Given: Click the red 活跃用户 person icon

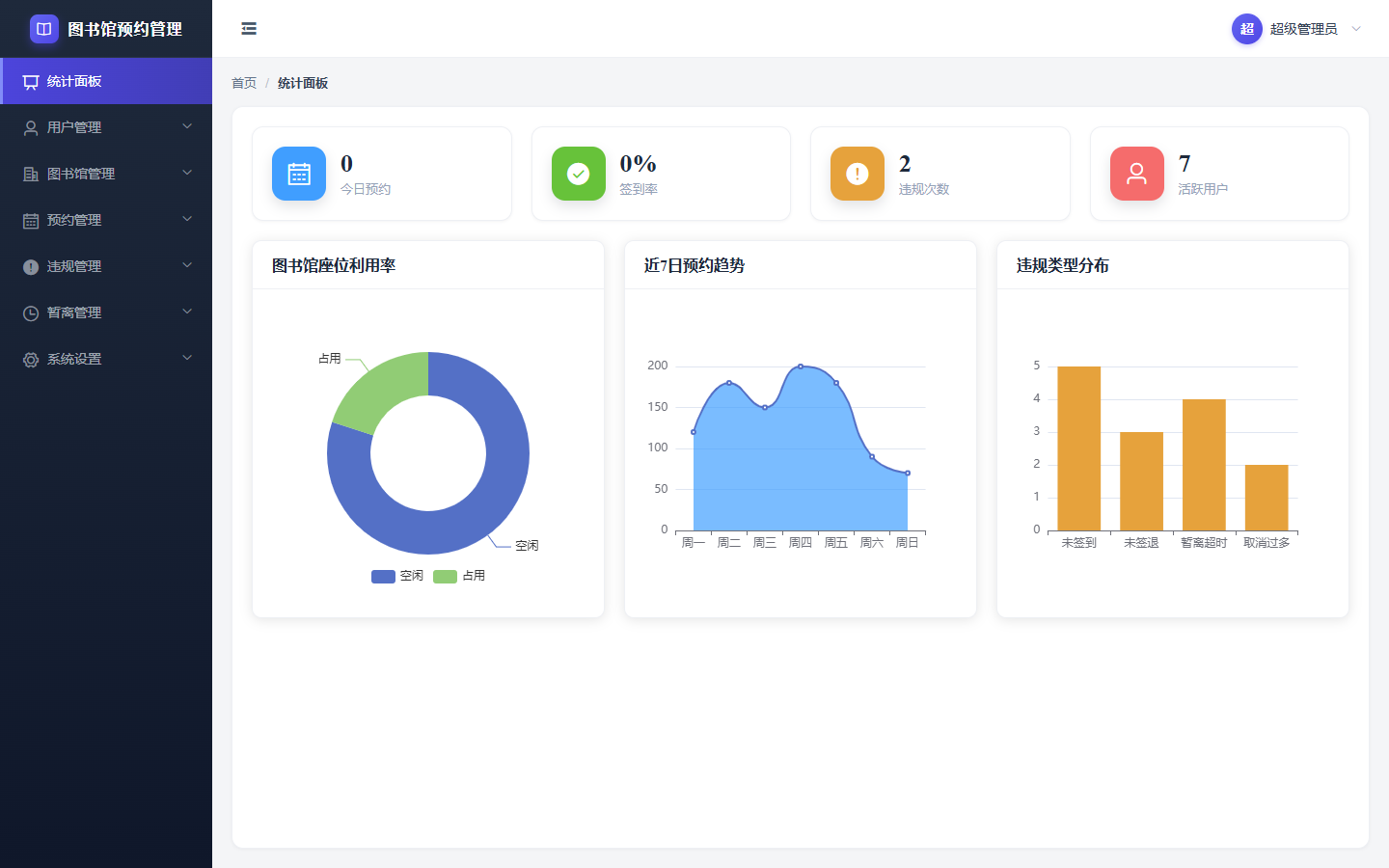Looking at the screenshot, I should 1137,174.
